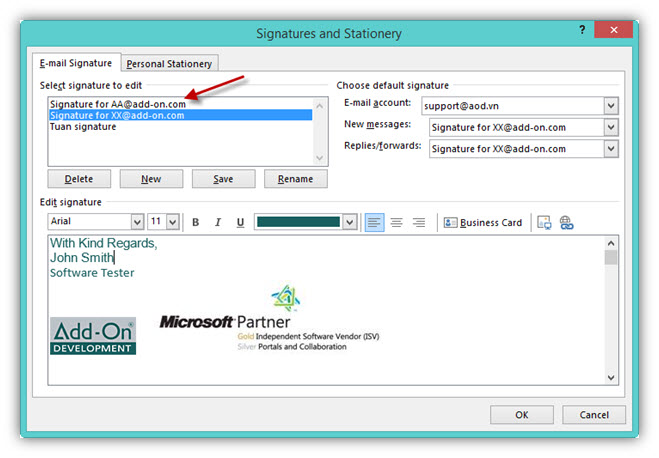Click the 'Software Tester' text
The height and width of the screenshot is (458, 659).
coord(92,273)
